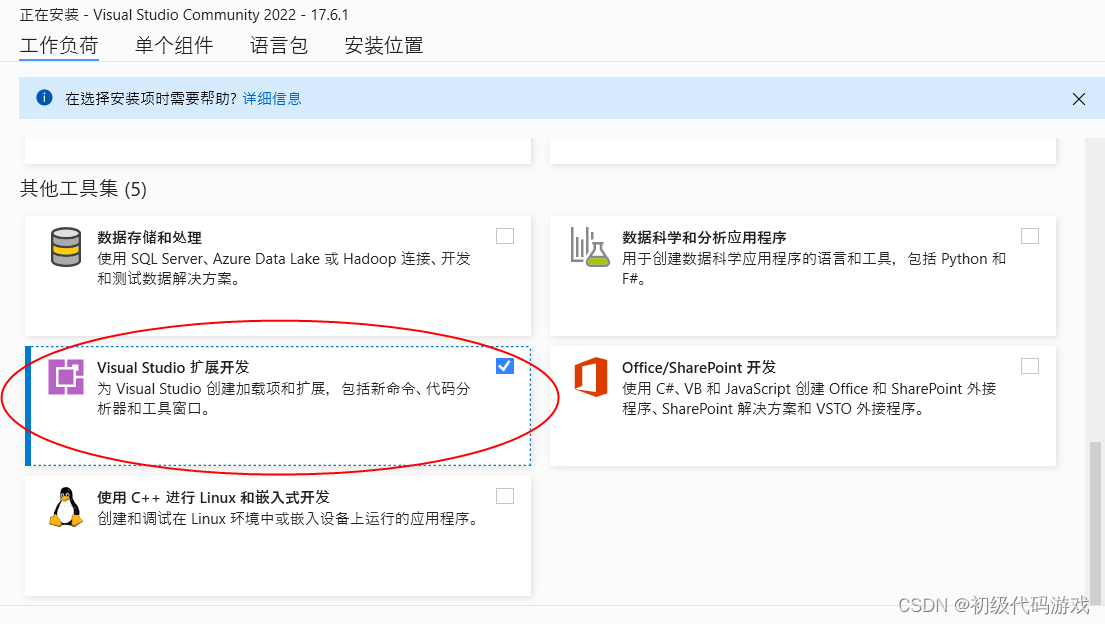Close the help information banner
This screenshot has height=624, width=1105.
1078,99
